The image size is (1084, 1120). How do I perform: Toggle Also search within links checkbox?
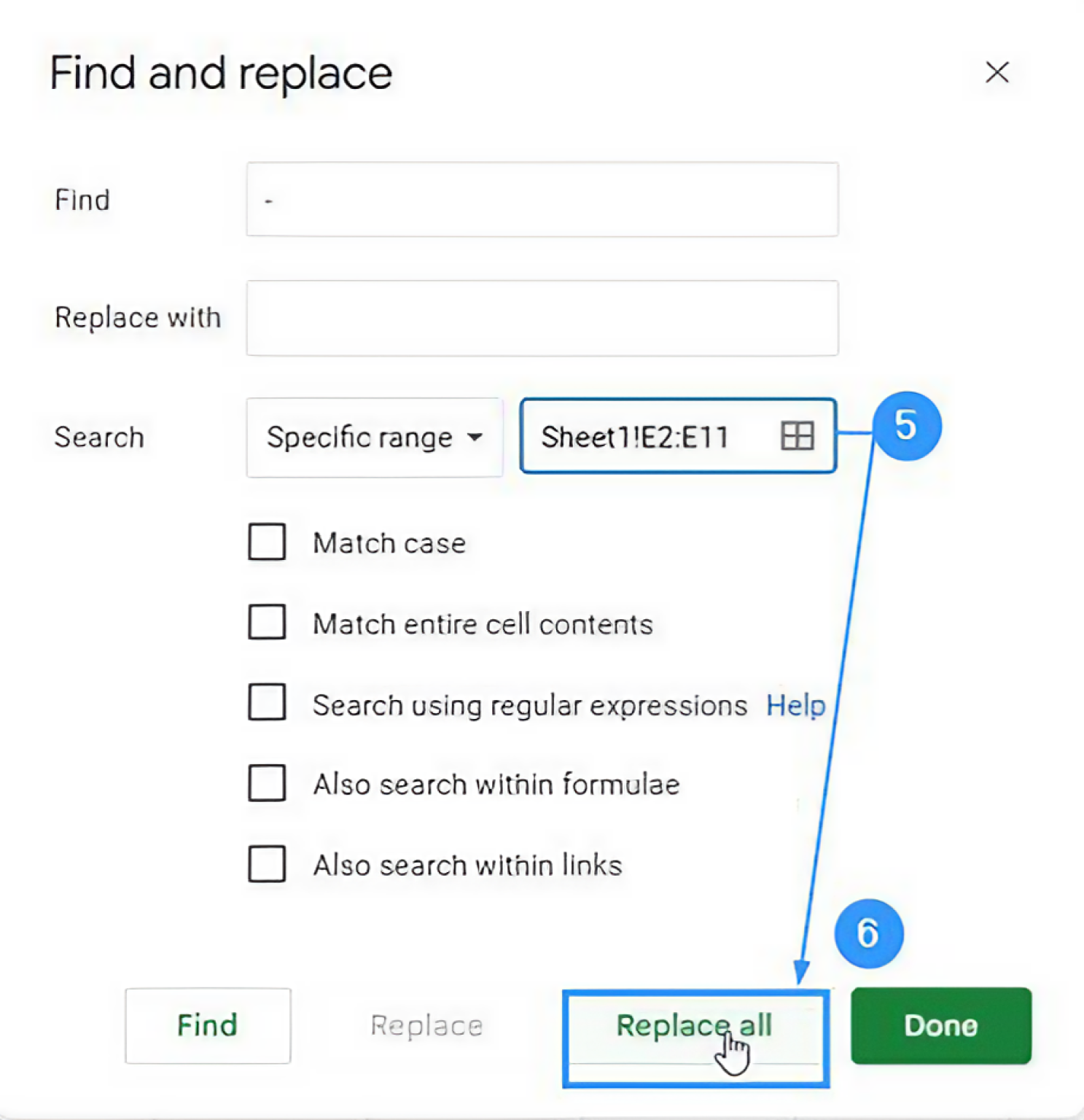pyautogui.click(x=267, y=864)
